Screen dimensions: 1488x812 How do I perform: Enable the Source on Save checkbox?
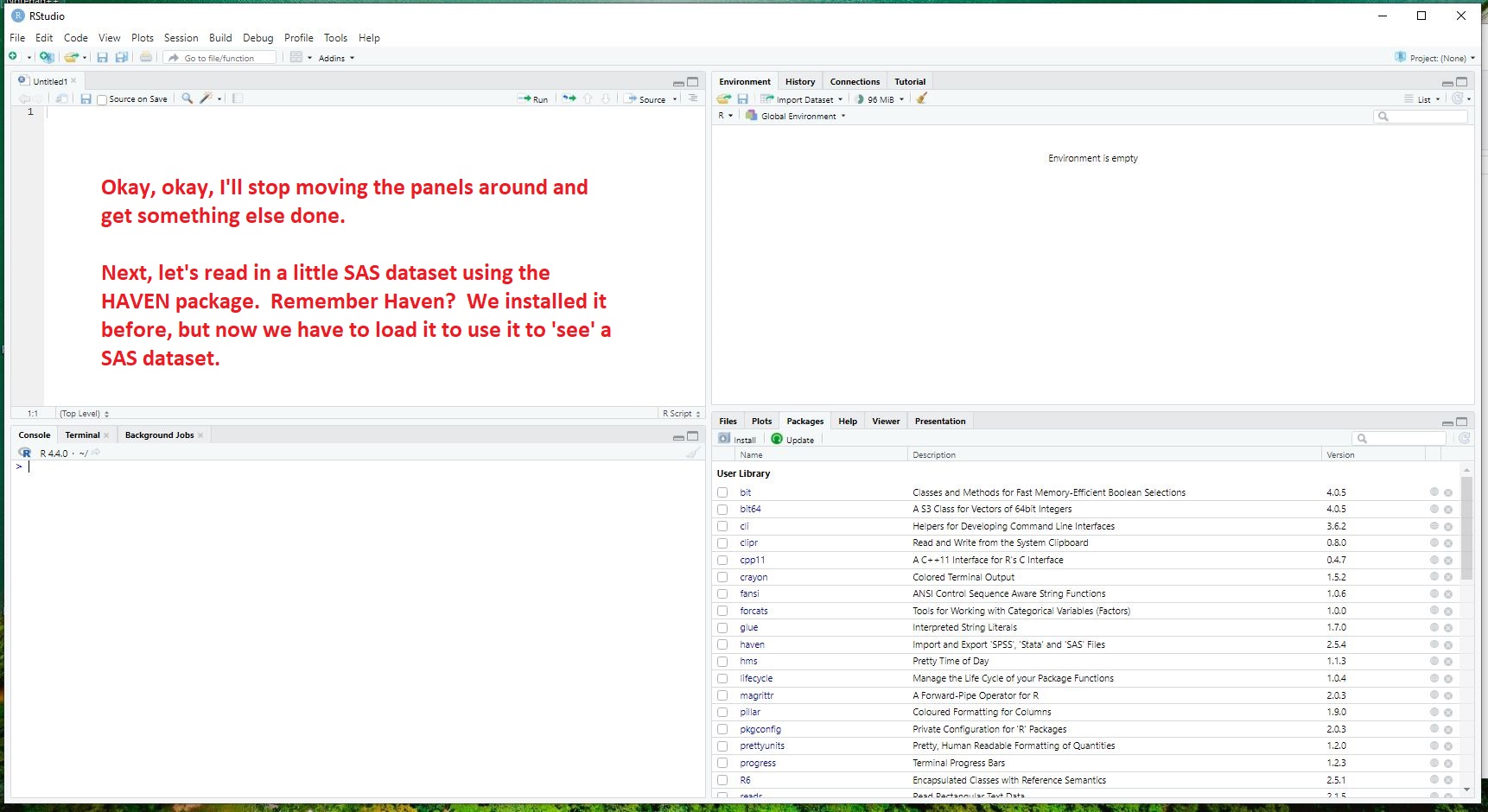point(102,99)
